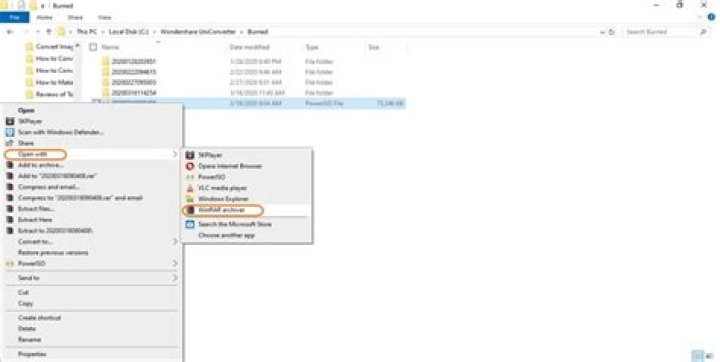Choose Copy in the context menu
Image resolution: width=720 pixels, height=362 pixels.
(x=25, y=304)
